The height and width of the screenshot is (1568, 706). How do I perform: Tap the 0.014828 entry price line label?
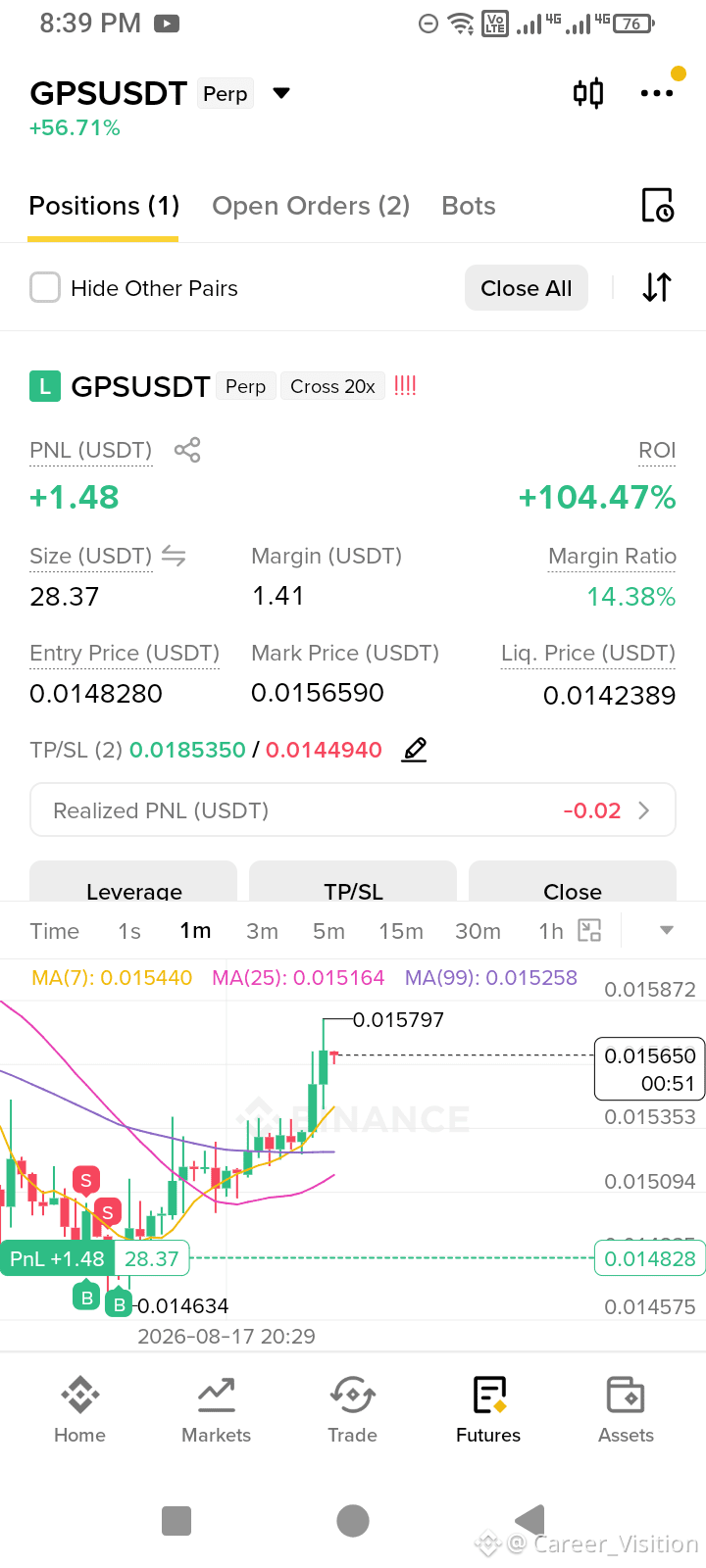(x=649, y=1258)
